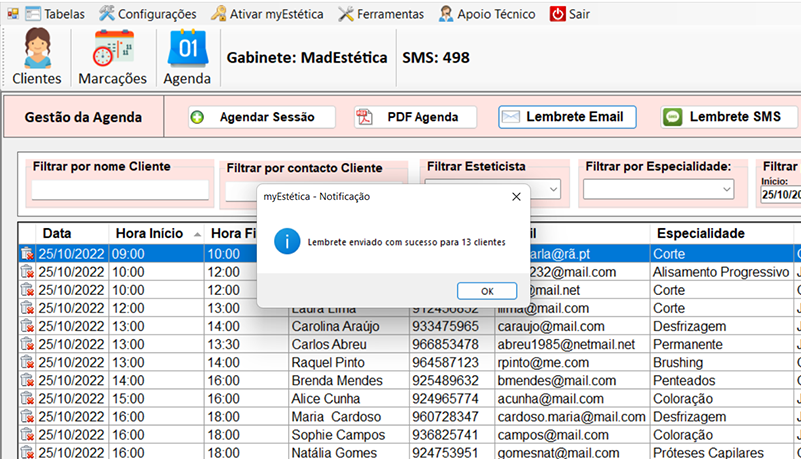Click the Lembrete Email button
The height and width of the screenshot is (459, 801).
pos(567,117)
